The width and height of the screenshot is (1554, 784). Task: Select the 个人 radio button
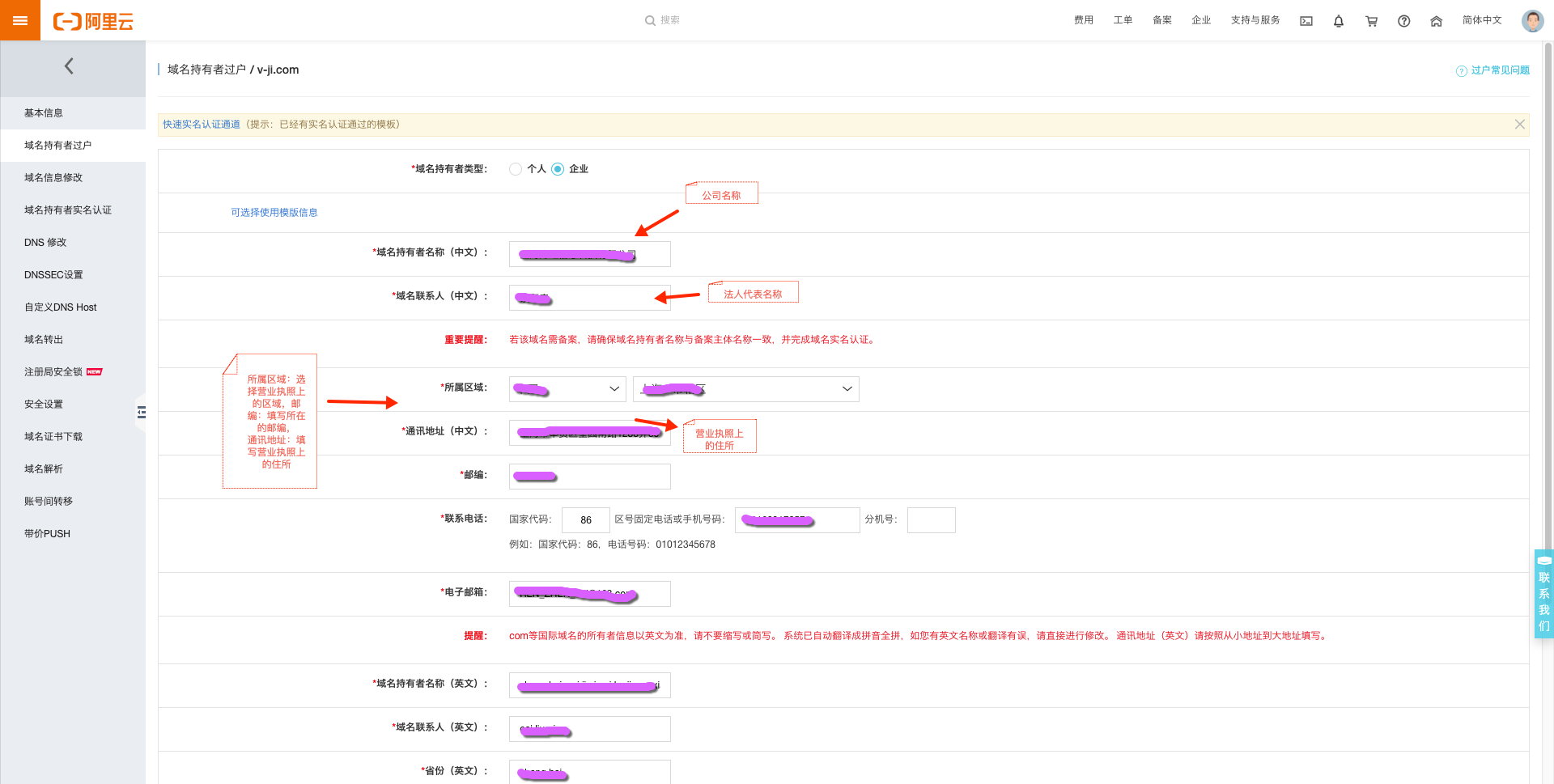click(516, 169)
